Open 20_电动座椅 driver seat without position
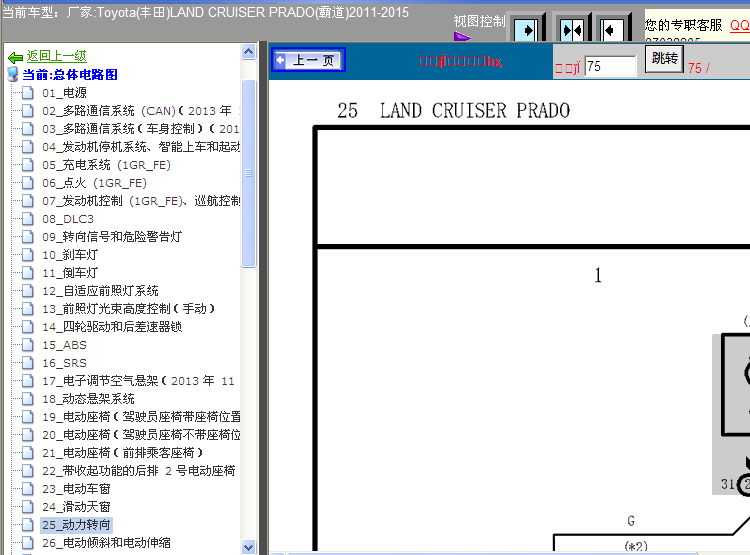This screenshot has width=750, height=555. pos(141,435)
